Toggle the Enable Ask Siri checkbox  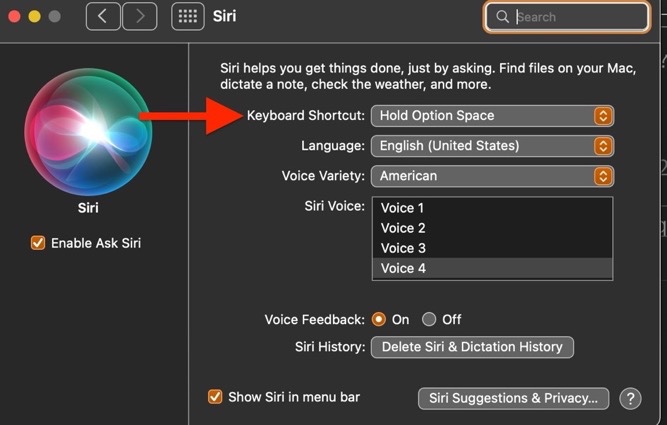(38, 243)
